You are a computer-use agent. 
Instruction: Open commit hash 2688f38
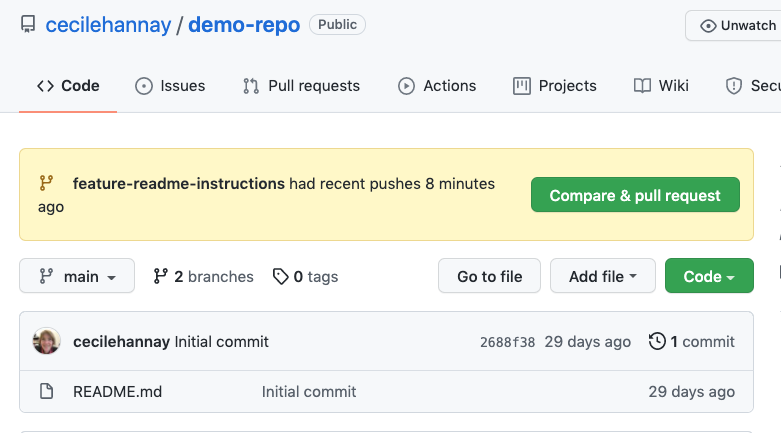click(x=508, y=342)
